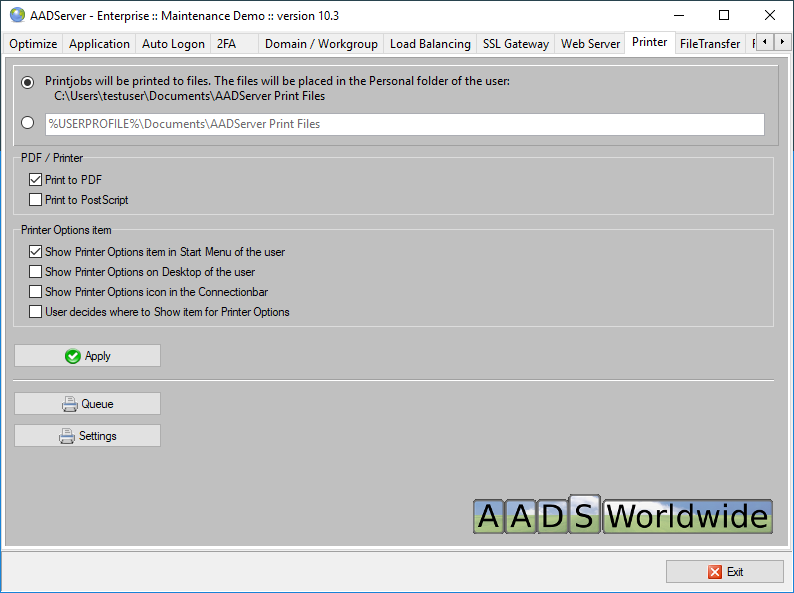The height and width of the screenshot is (593, 794).
Task: Open the Domain / Workgroup tab
Action: point(321,44)
